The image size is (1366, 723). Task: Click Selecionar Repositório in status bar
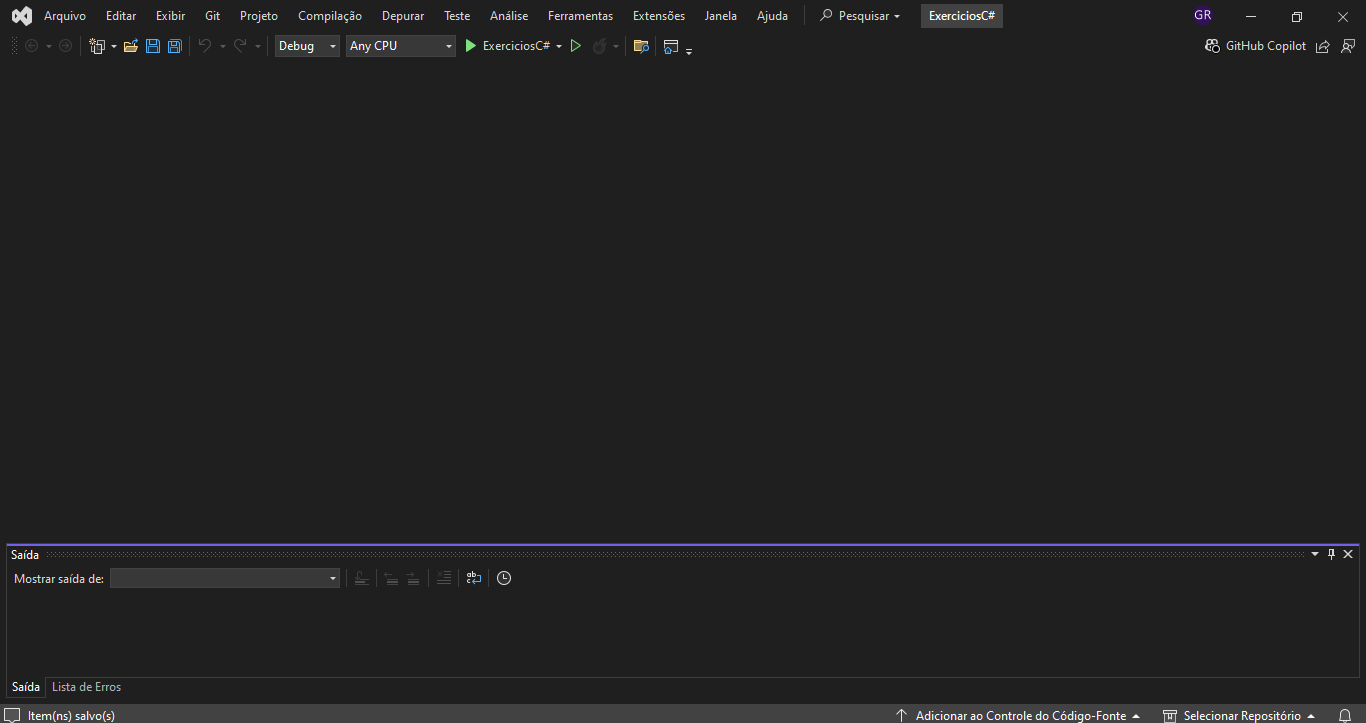pyautogui.click(x=1239, y=716)
